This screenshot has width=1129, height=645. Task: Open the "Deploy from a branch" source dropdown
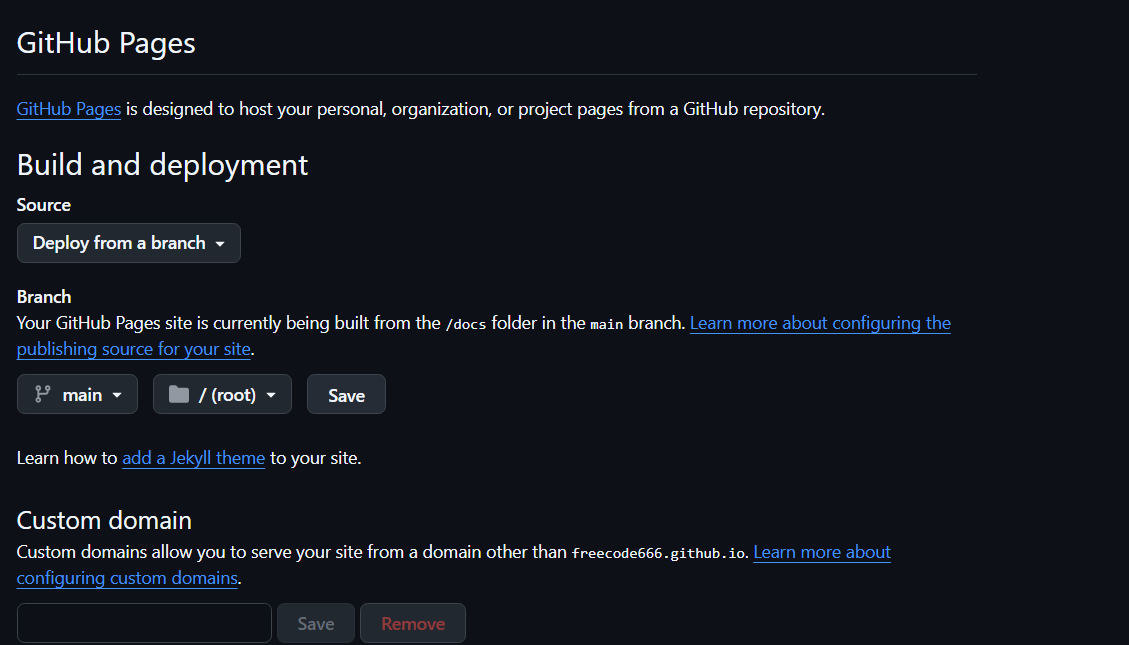pyautogui.click(x=129, y=243)
